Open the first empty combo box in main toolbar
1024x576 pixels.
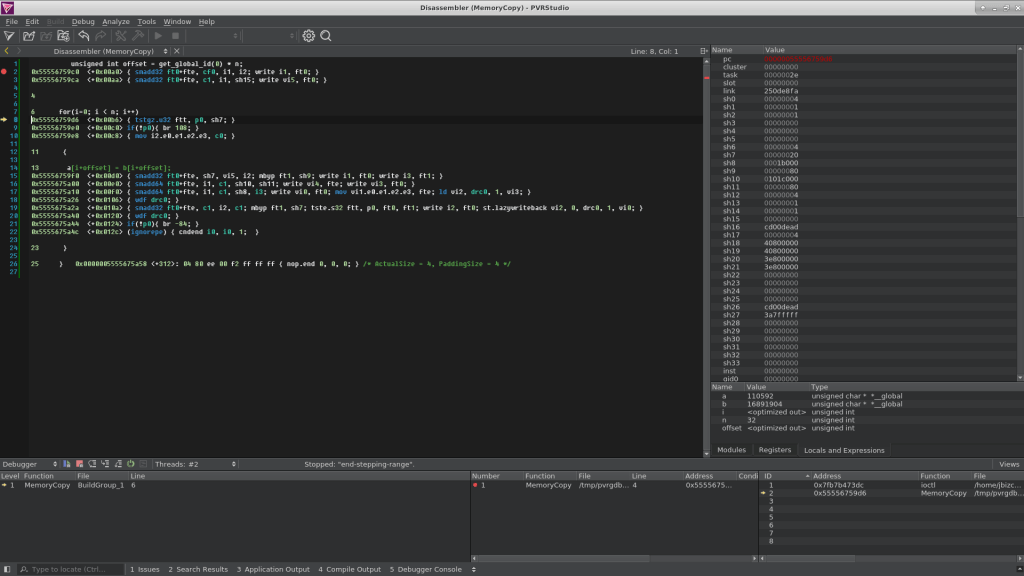tap(214, 36)
